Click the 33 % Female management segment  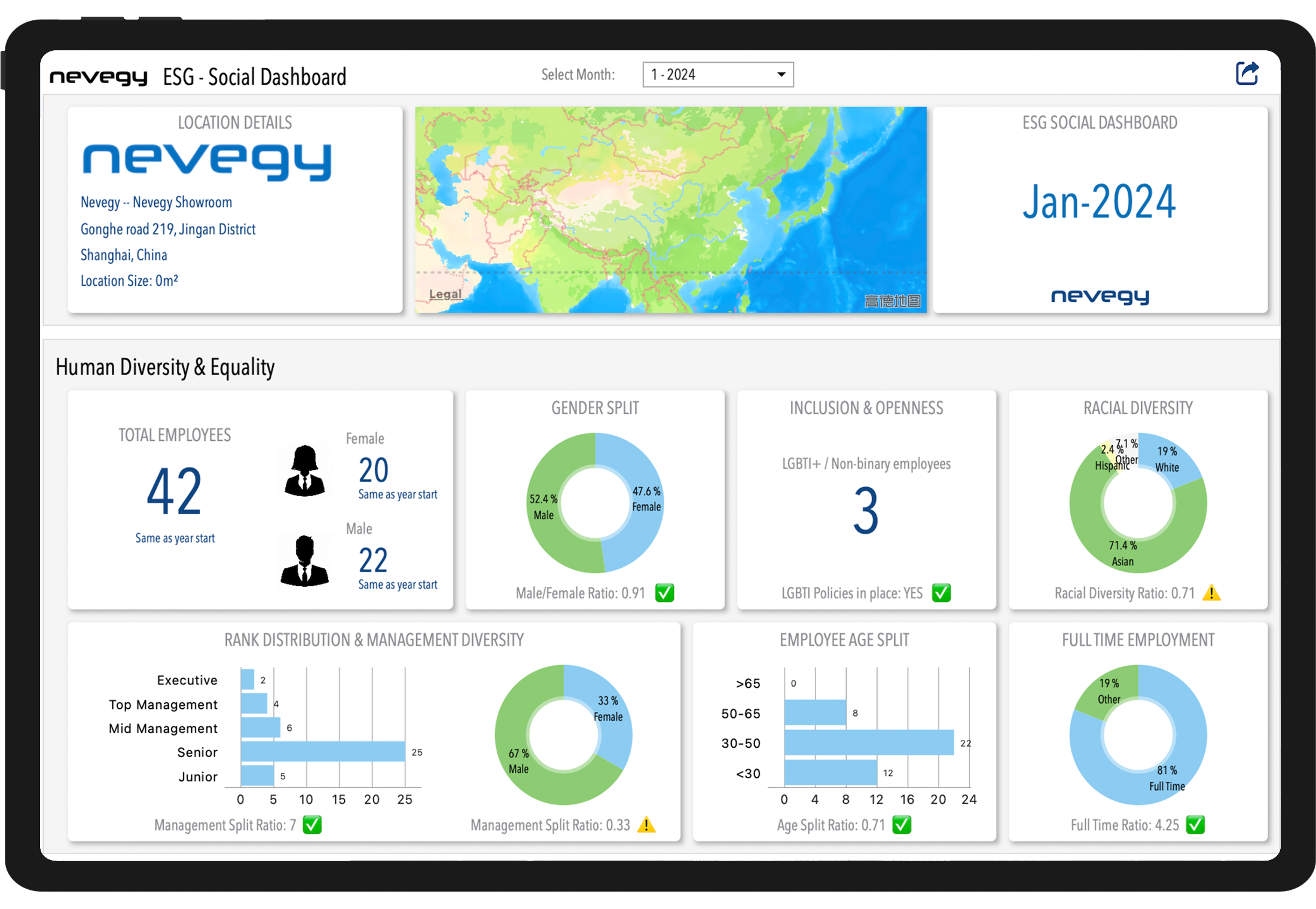[609, 708]
